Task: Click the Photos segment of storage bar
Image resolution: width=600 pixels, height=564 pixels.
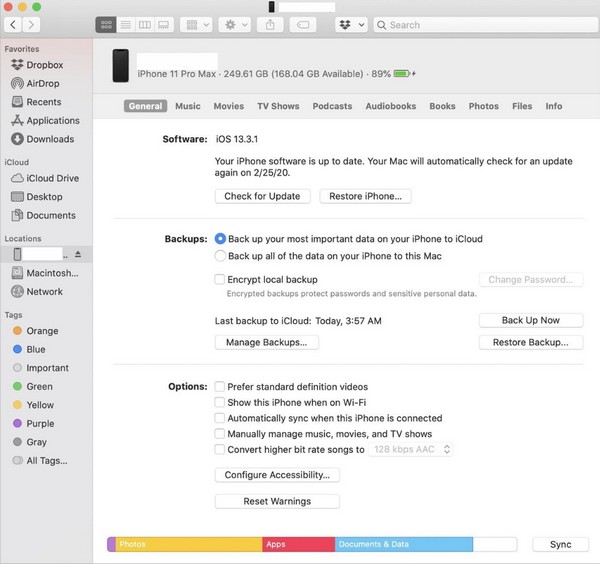Action: [189, 544]
